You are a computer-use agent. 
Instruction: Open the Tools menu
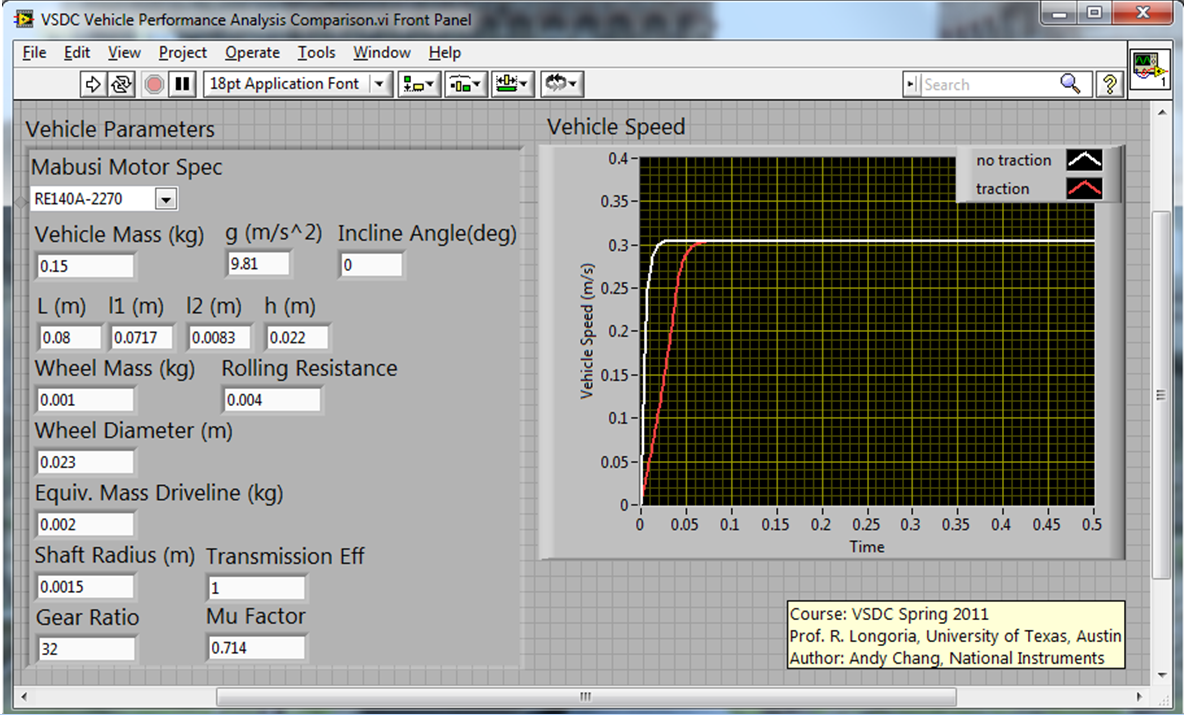(x=316, y=53)
